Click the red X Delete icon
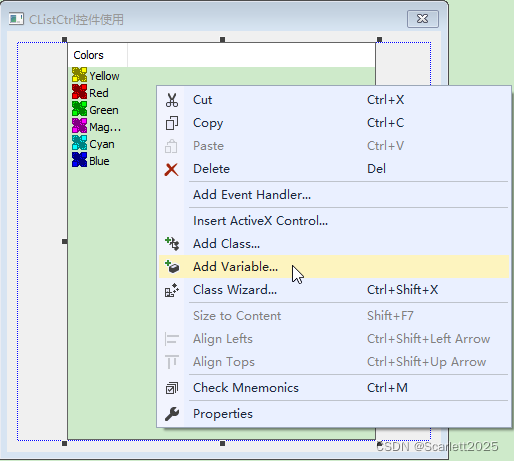 click(171, 169)
